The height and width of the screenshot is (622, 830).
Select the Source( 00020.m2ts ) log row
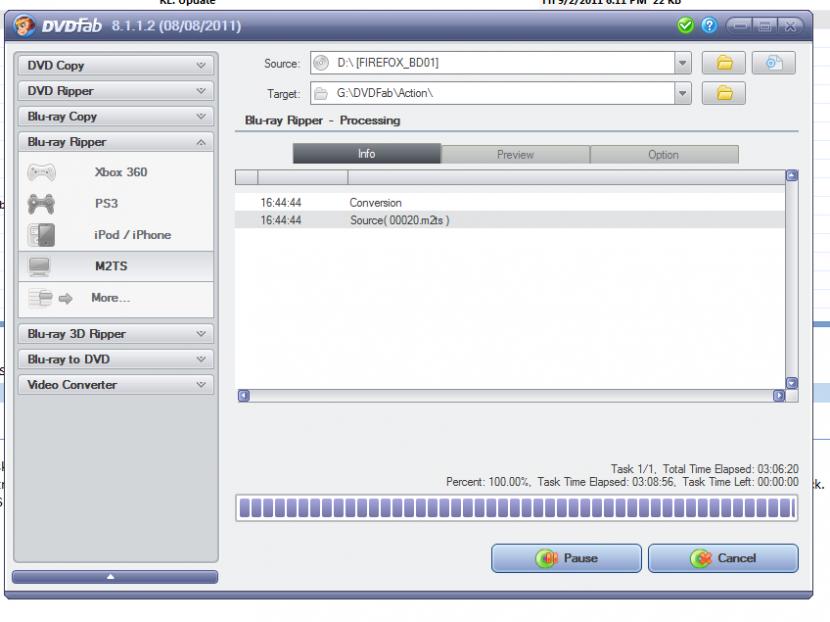tap(510, 220)
